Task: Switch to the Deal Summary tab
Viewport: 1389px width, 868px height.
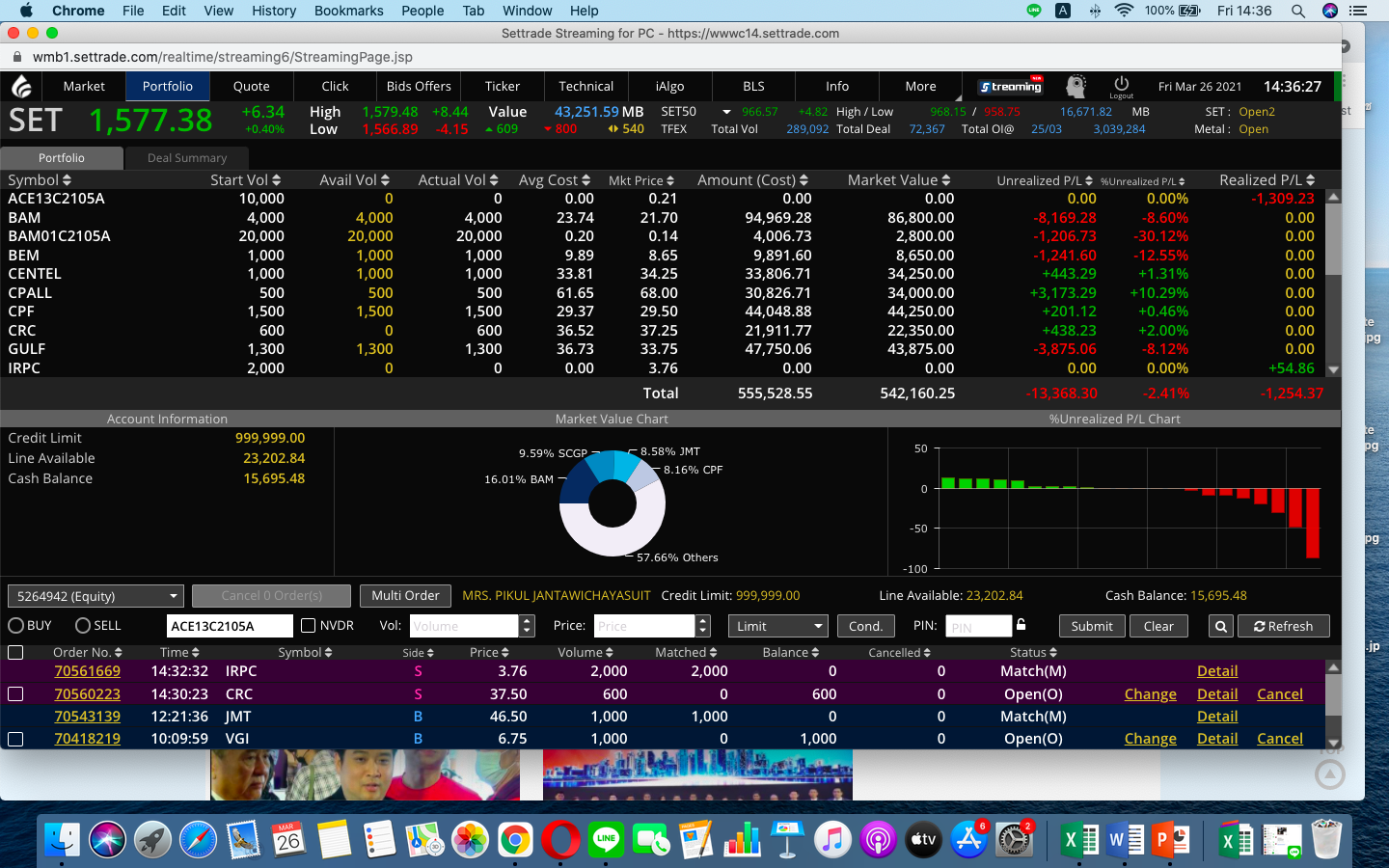Action: pyautogui.click(x=187, y=158)
